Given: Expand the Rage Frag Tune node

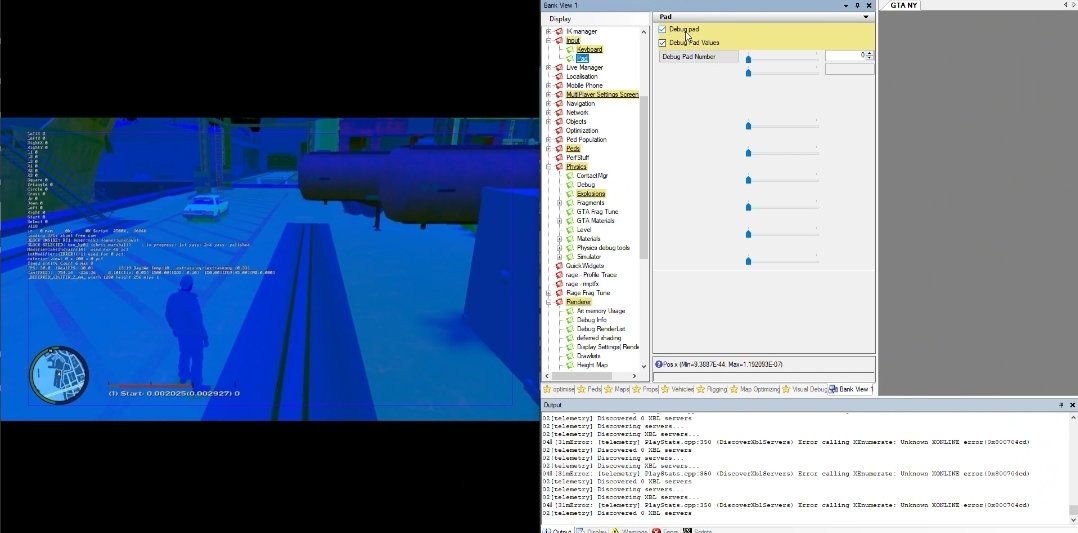Looking at the screenshot, I should pyautogui.click(x=548, y=293).
